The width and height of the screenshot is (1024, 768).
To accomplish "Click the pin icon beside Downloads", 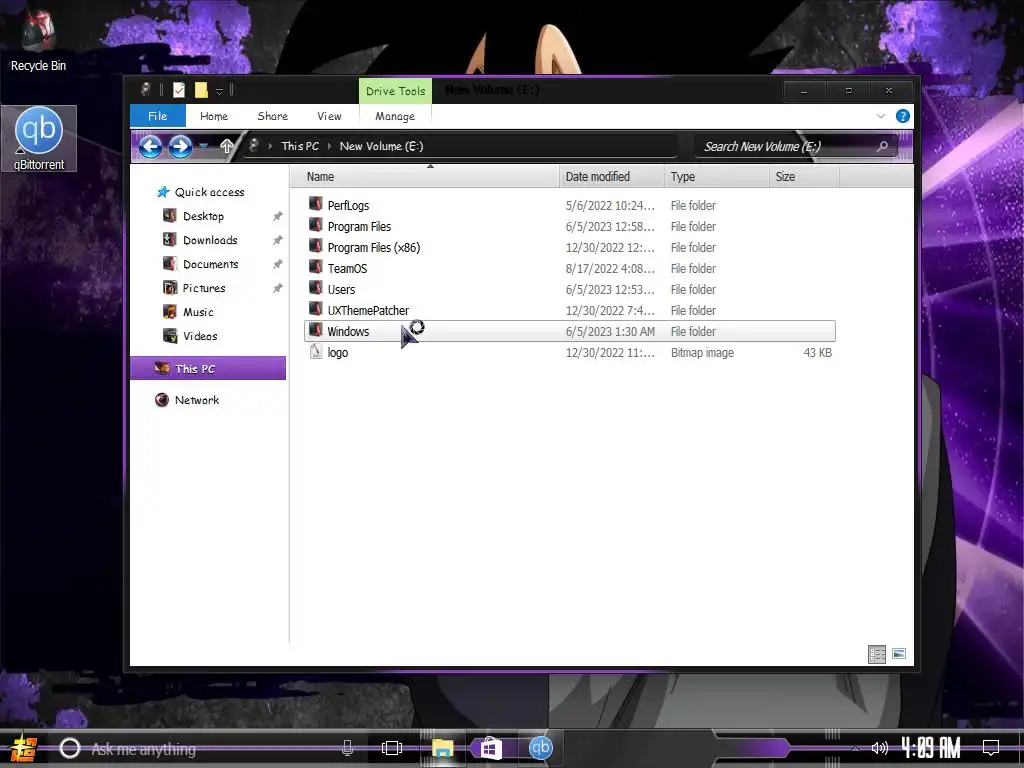I will pyautogui.click(x=278, y=240).
